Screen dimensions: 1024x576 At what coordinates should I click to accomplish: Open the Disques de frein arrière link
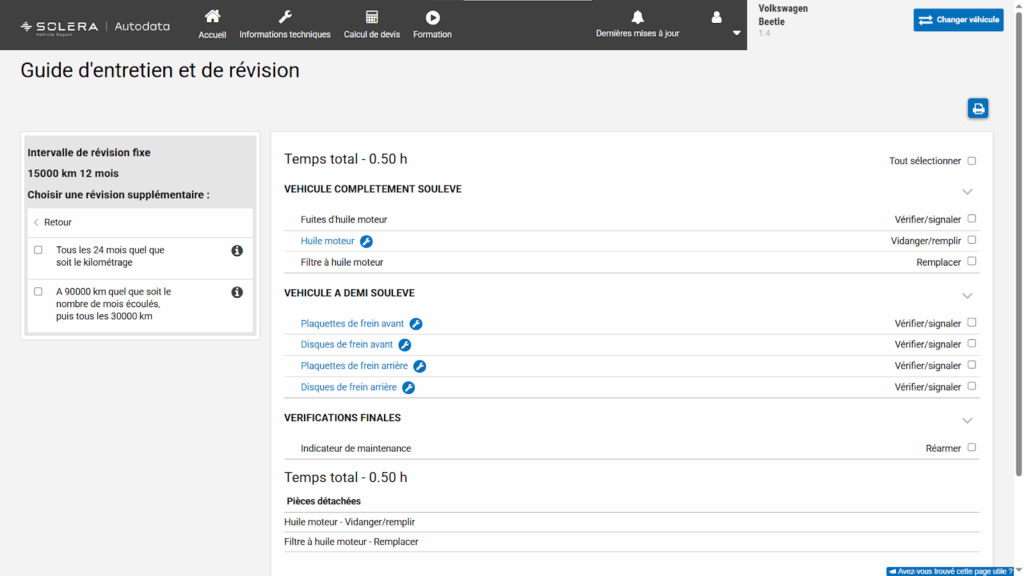point(349,387)
